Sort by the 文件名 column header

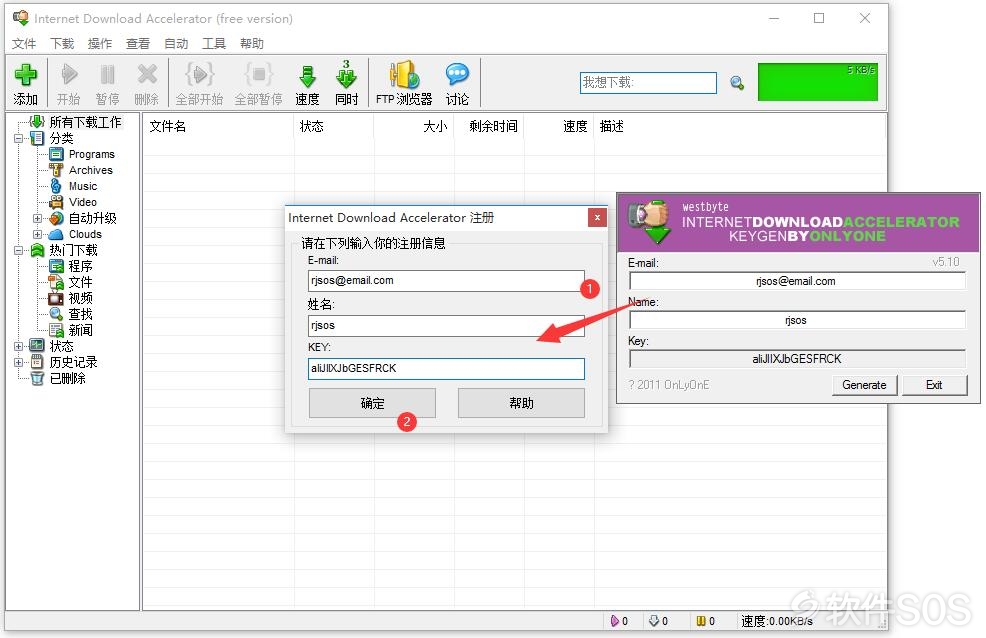coord(218,126)
